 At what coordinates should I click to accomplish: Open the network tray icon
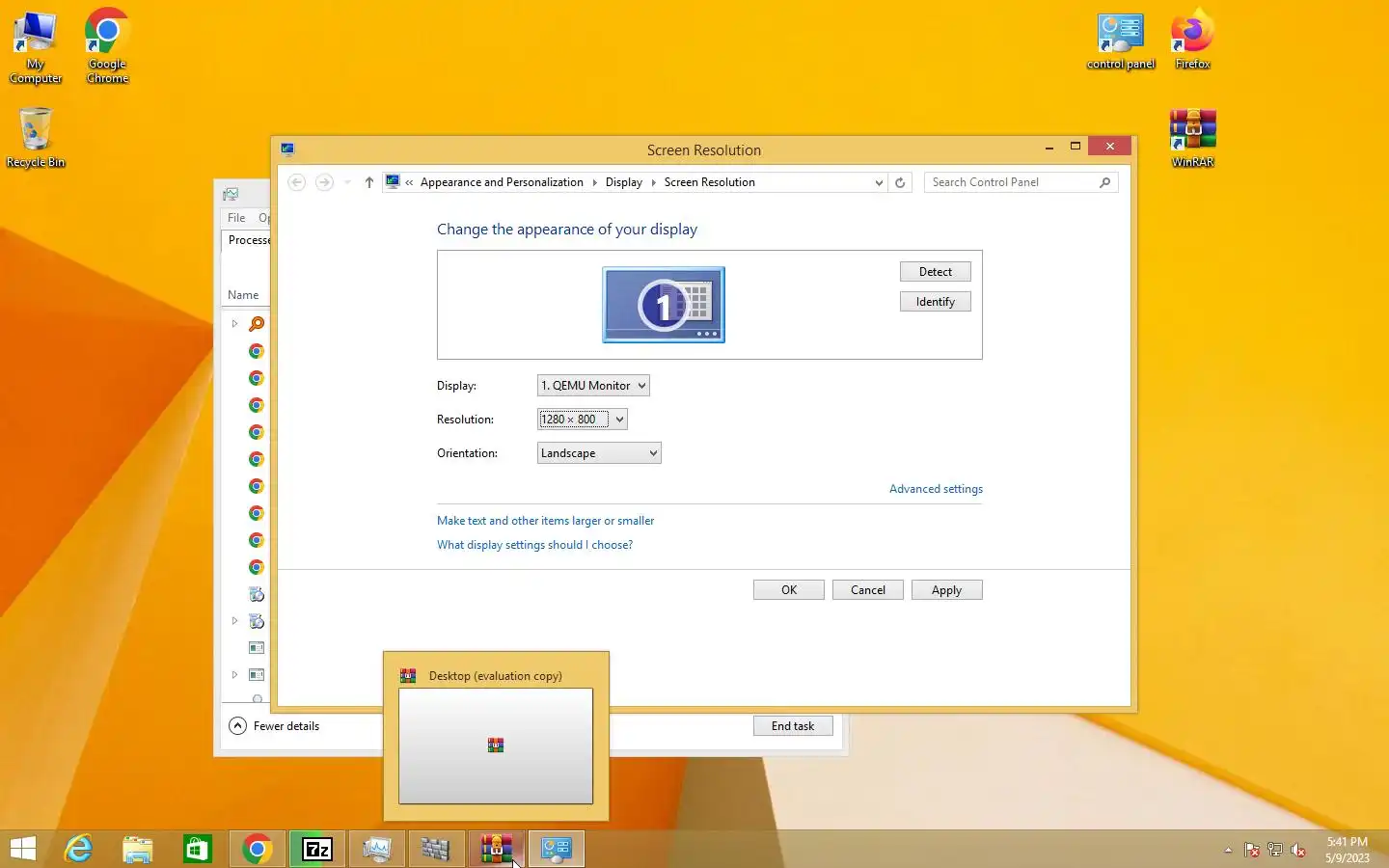pos(1274,850)
